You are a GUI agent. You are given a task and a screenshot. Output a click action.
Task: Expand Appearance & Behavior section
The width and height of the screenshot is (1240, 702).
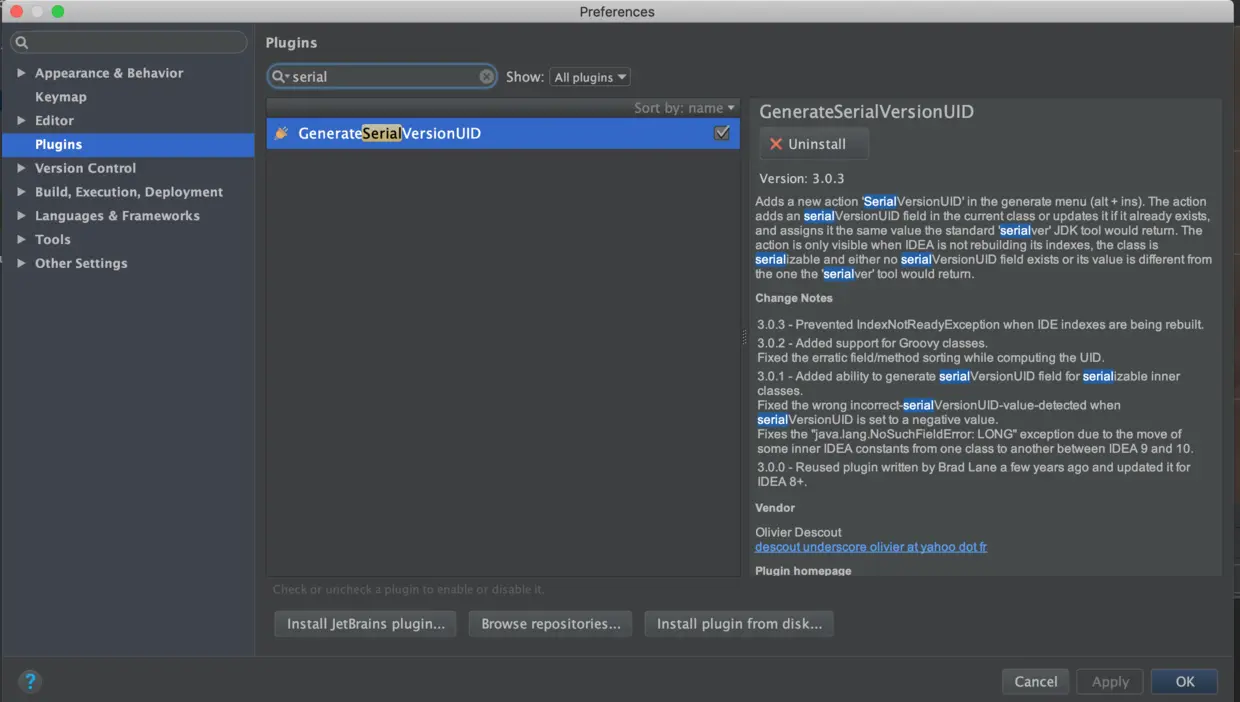click(x=21, y=73)
